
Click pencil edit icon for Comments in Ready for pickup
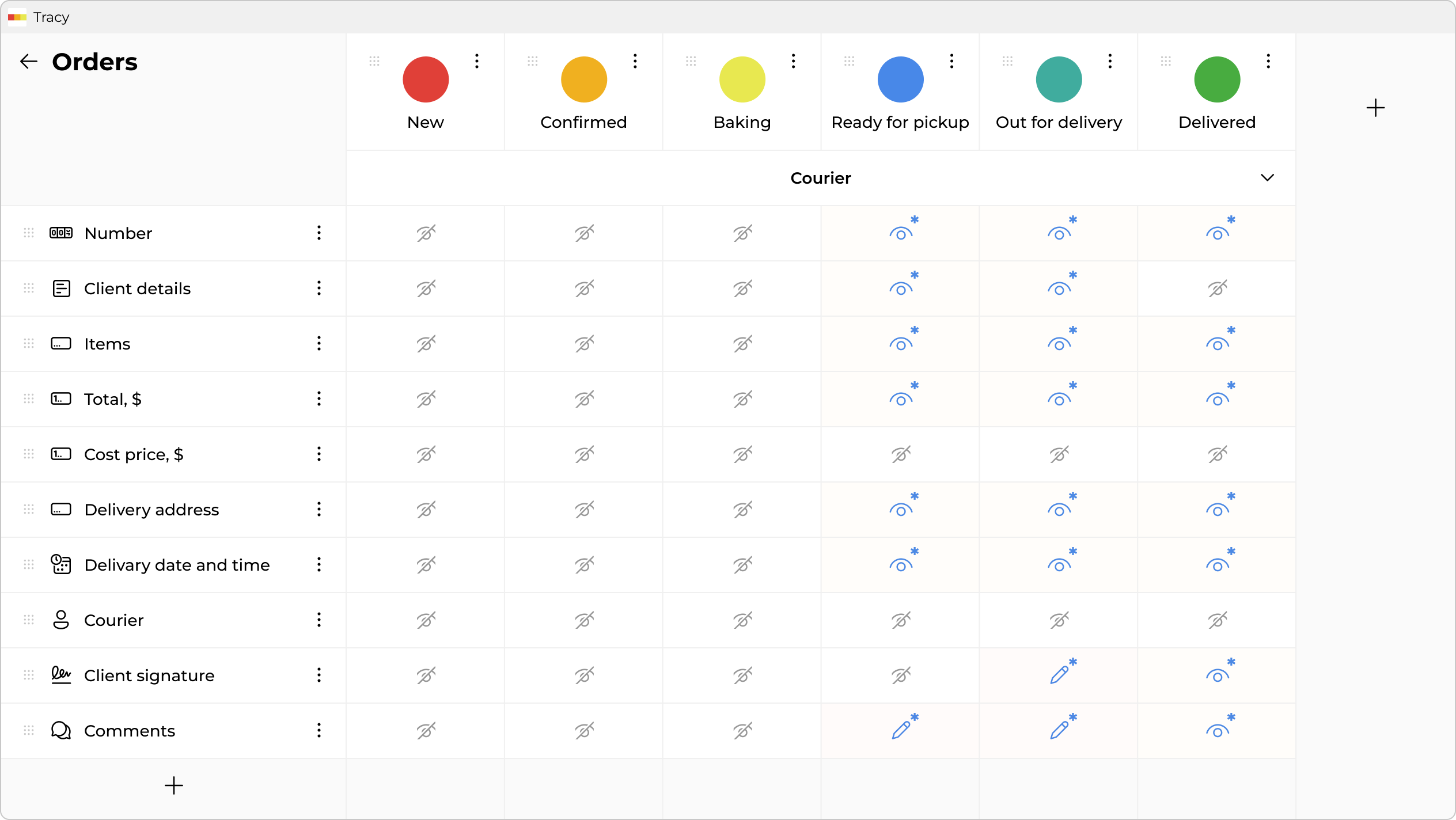click(901, 730)
